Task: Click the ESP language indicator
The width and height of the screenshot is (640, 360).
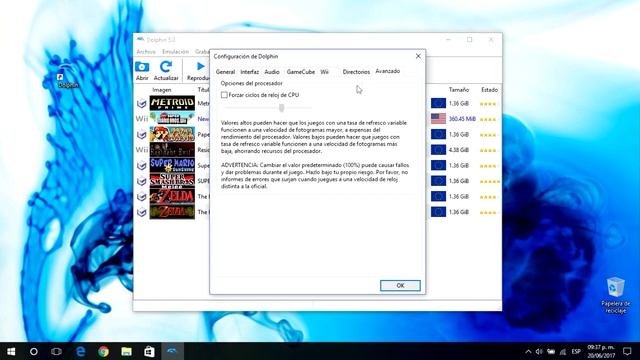Action: click(576, 351)
